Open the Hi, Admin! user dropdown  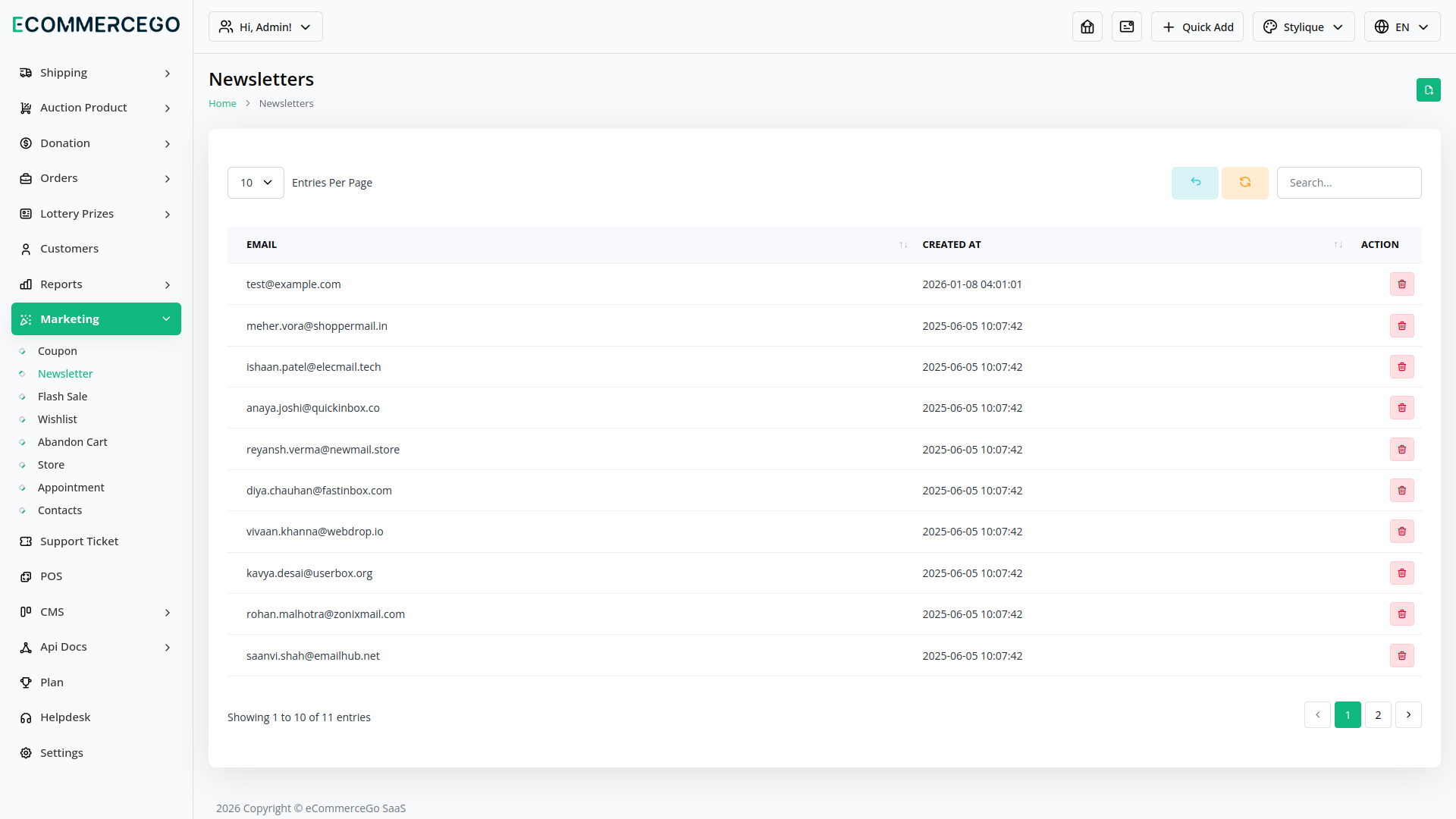pyautogui.click(x=265, y=27)
